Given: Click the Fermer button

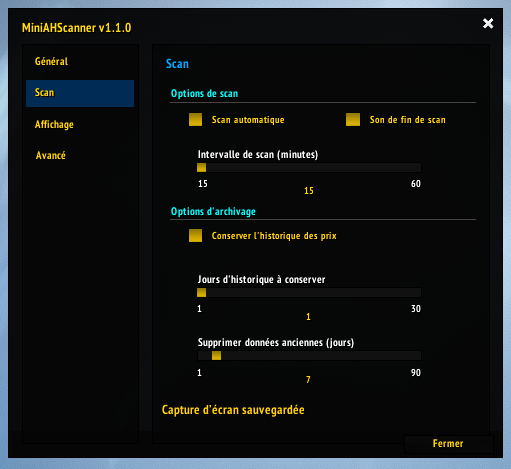Looking at the screenshot, I should tap(448, 444).
